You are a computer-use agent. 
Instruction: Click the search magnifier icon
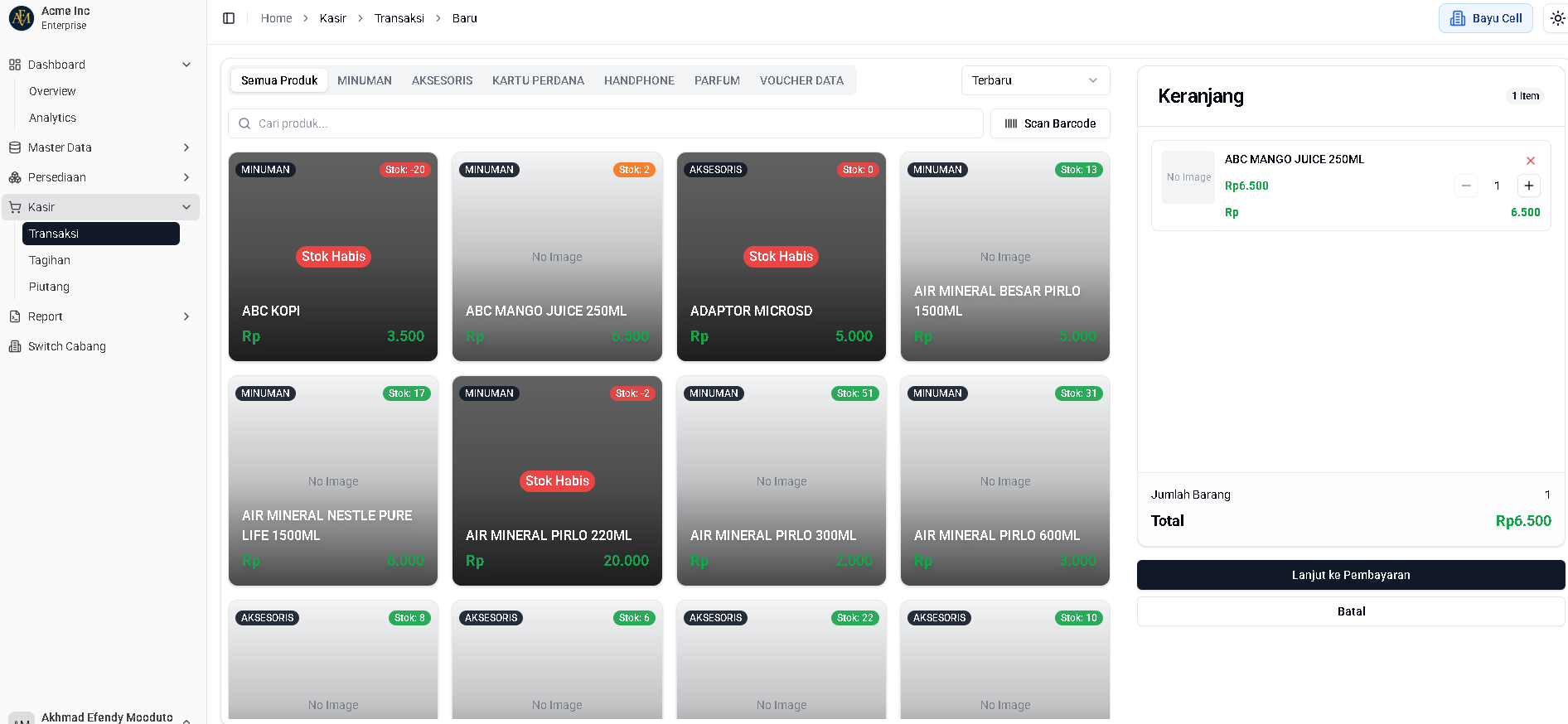(x=244, y=123)
